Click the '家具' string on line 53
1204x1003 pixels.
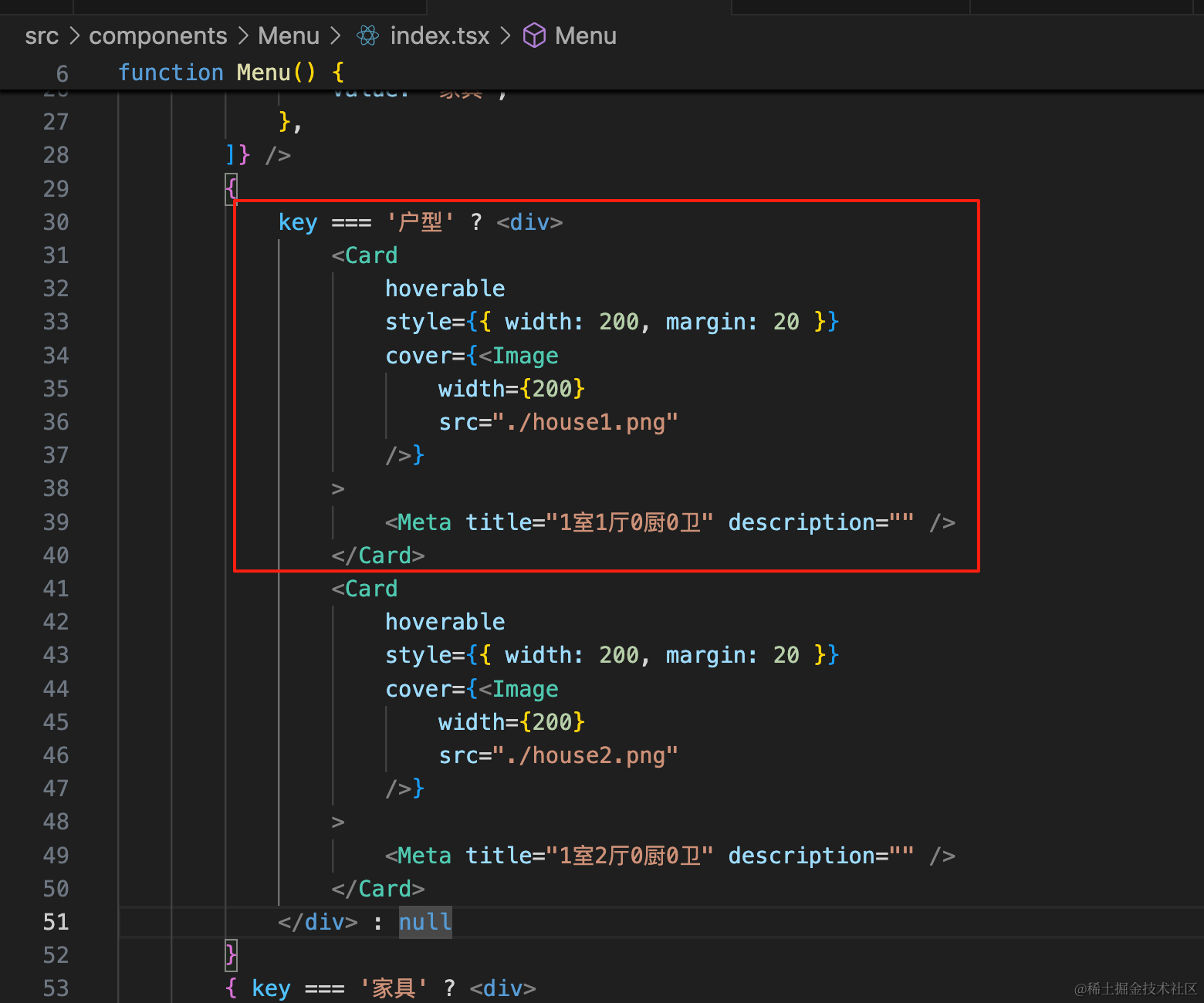pyautogui.click(x=394, y=988)
